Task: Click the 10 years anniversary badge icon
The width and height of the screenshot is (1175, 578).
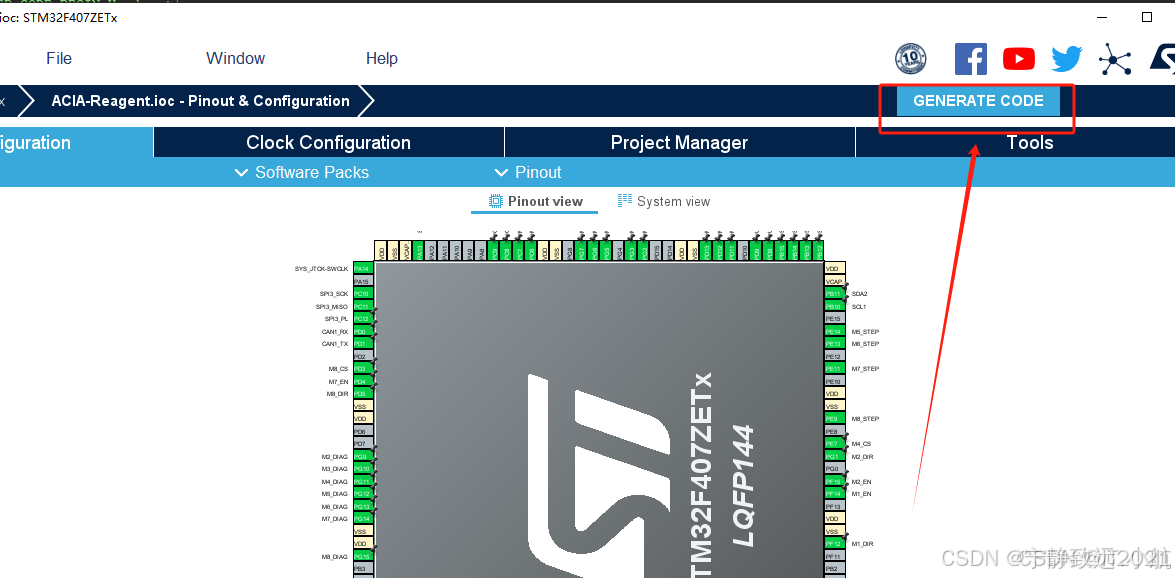Action: [x=910, y=58]
